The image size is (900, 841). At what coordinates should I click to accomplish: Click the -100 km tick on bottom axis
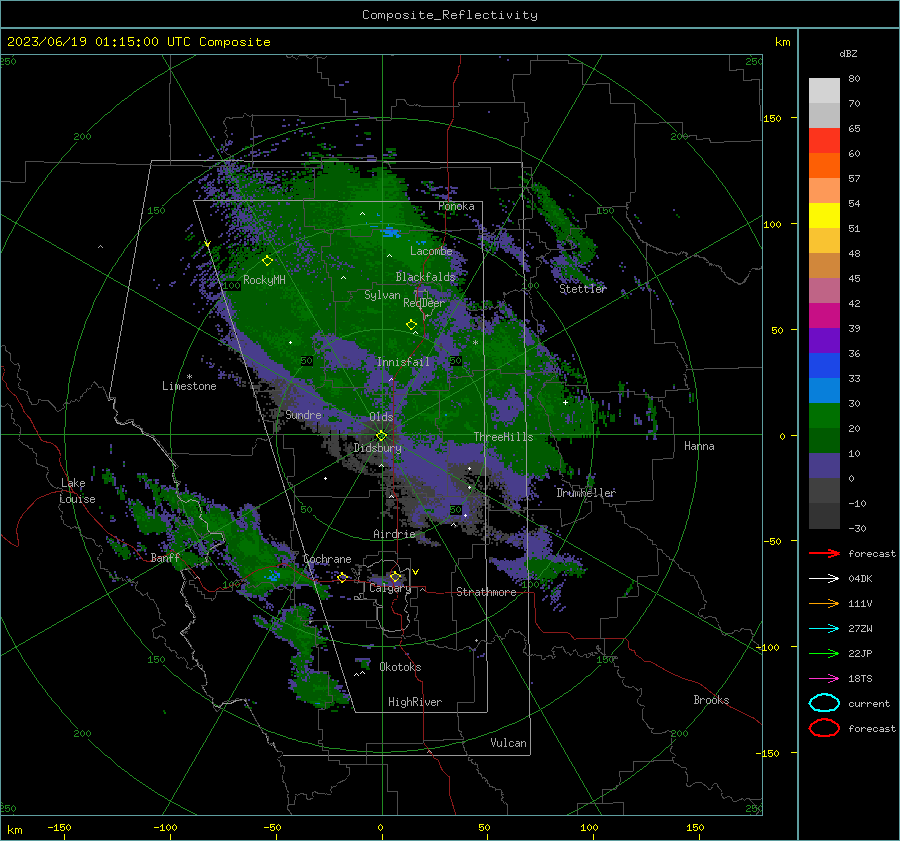point(165,827)
